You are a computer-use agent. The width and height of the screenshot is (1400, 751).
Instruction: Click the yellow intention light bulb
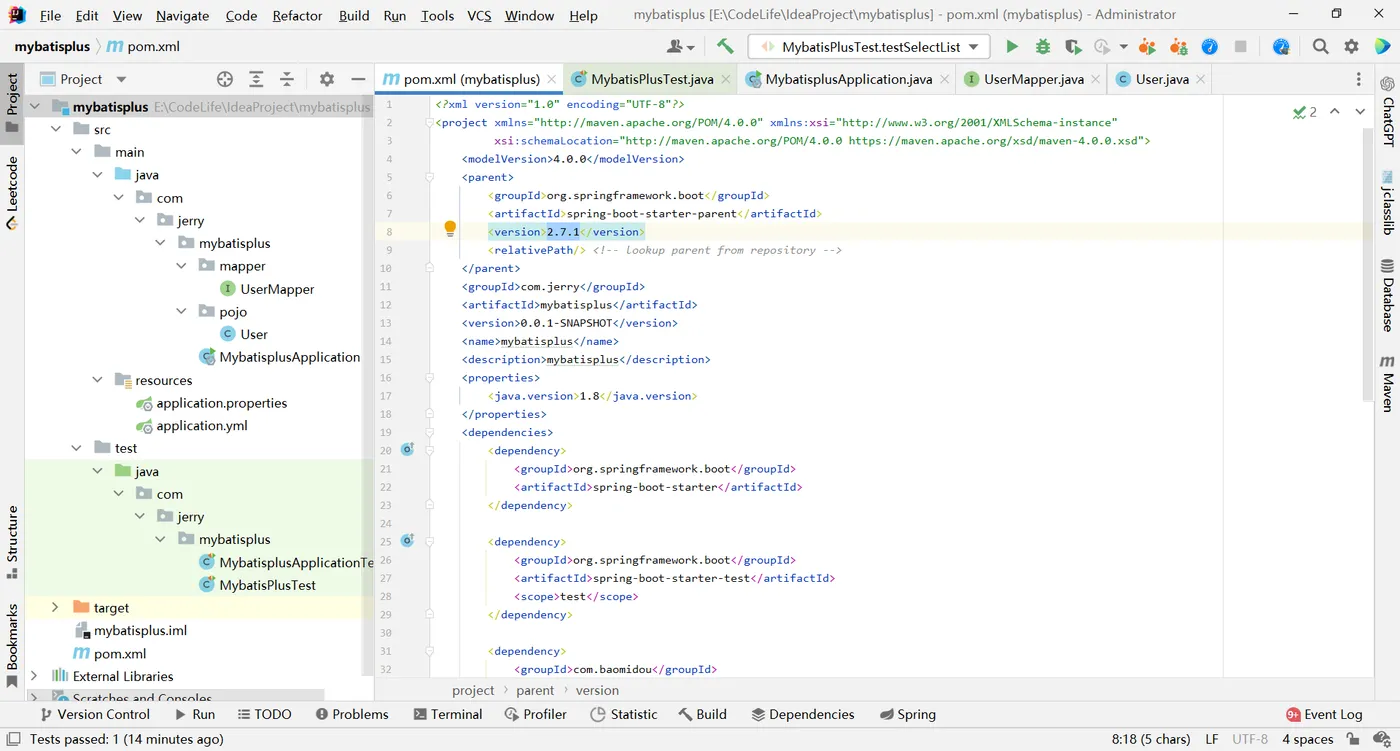(450, 229)
